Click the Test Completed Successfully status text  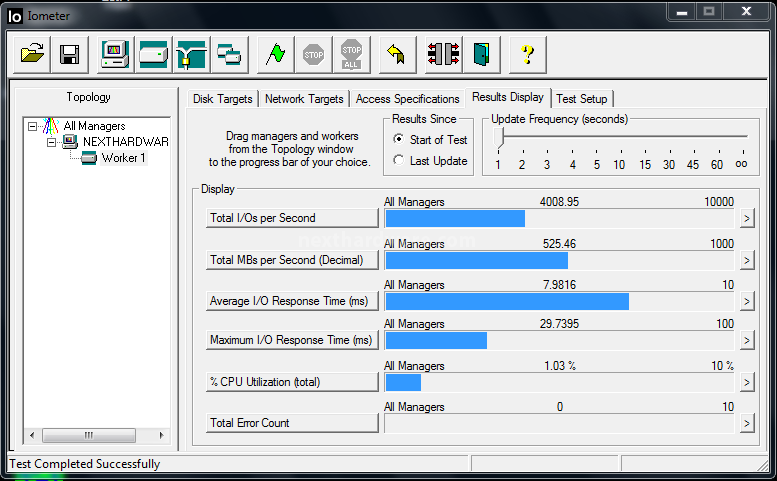pos(85,464)
